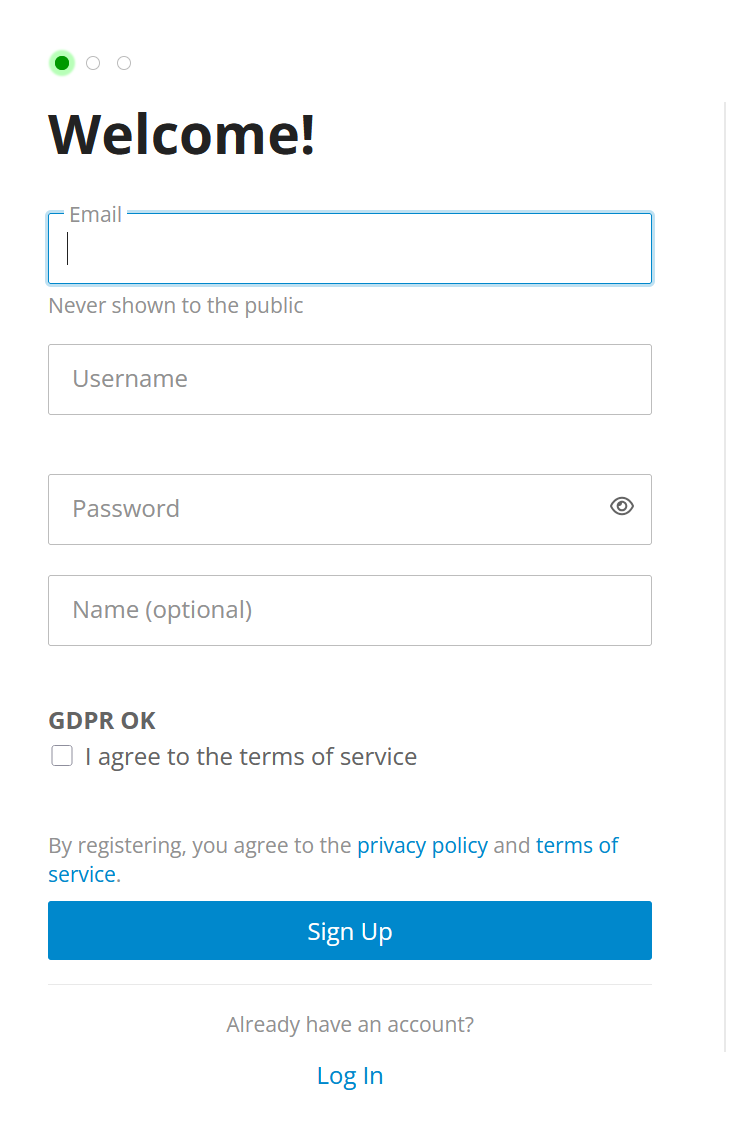Submit the form with Sign Up
The height and width of the screenshot is (1129, 736).
(x=350, y=931)
